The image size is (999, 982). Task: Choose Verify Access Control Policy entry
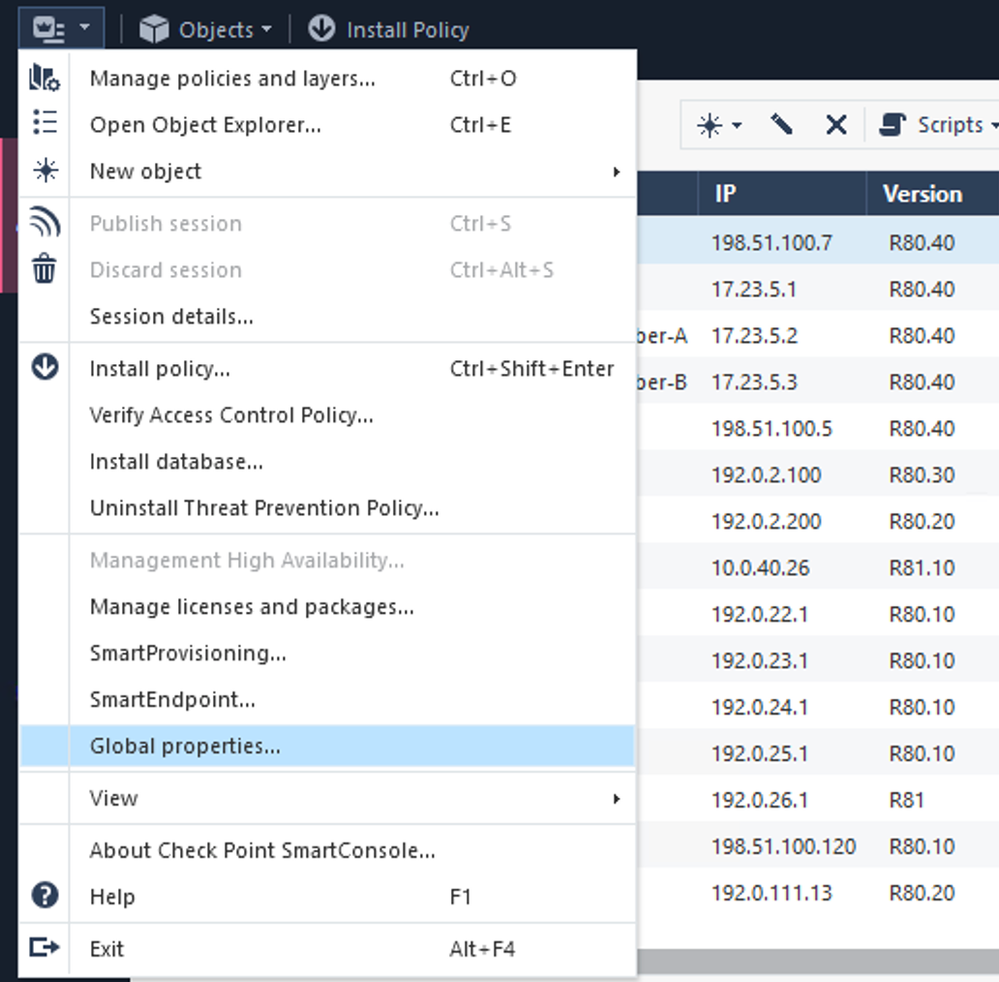click(x=327, y=415)
